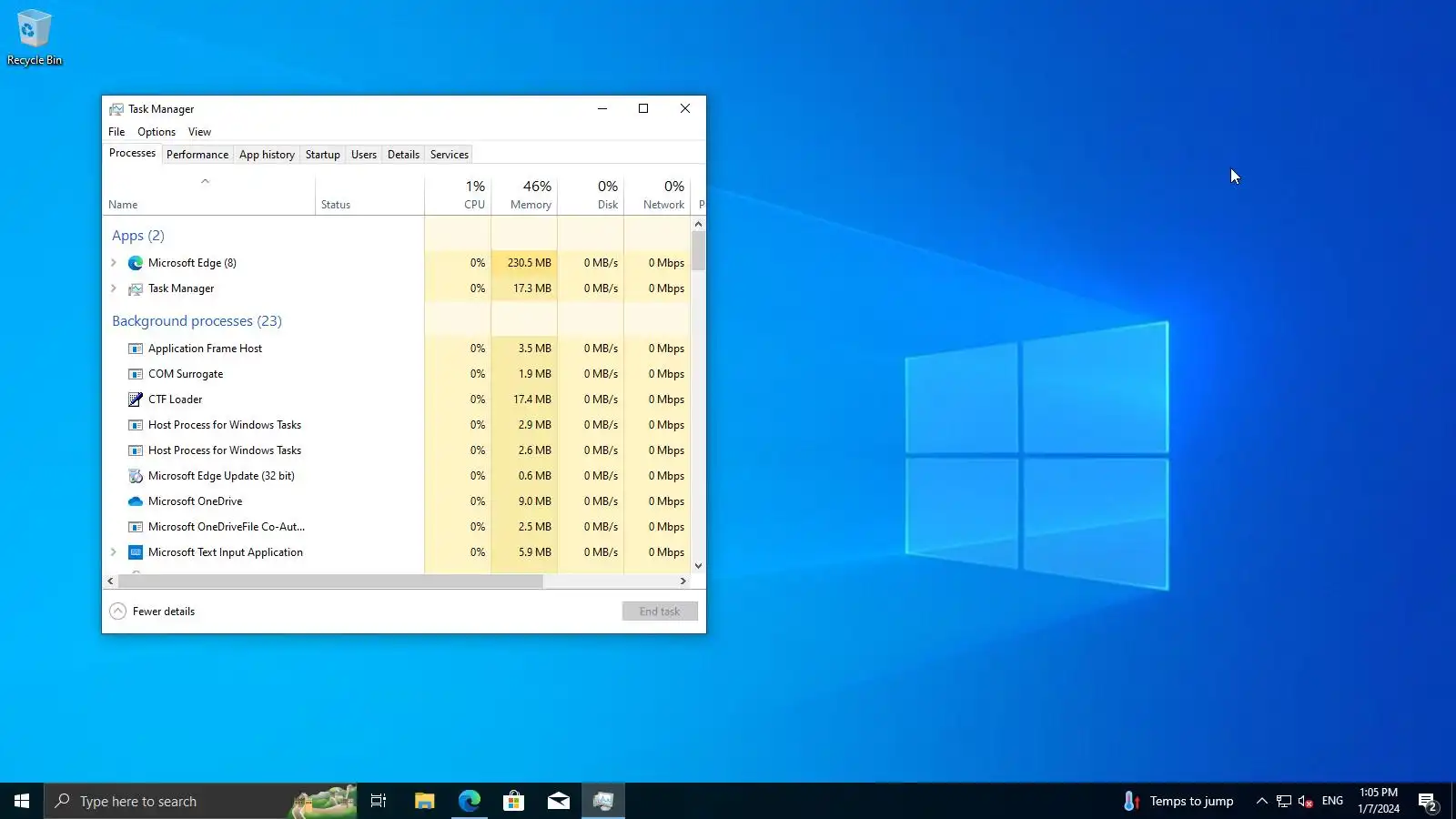Click the network status tray icon
1456x819 pixels.
1284,801
